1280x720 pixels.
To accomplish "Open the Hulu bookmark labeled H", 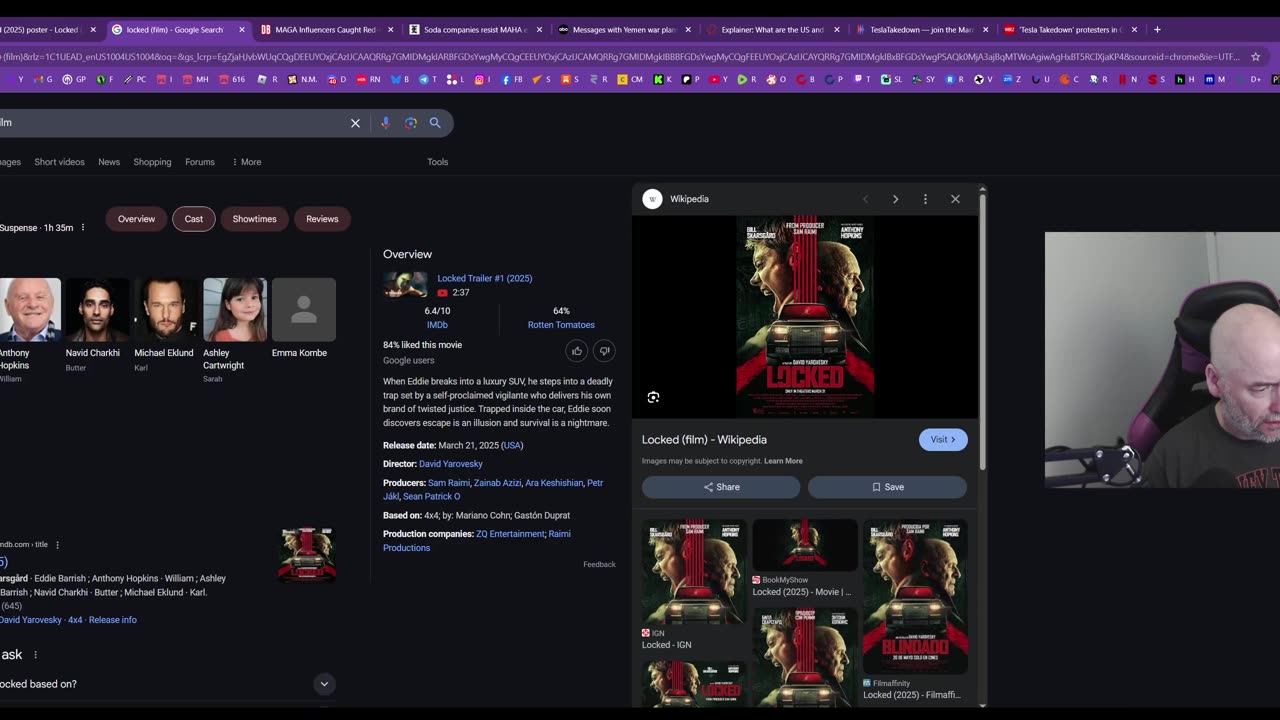I will (1183, 79).
